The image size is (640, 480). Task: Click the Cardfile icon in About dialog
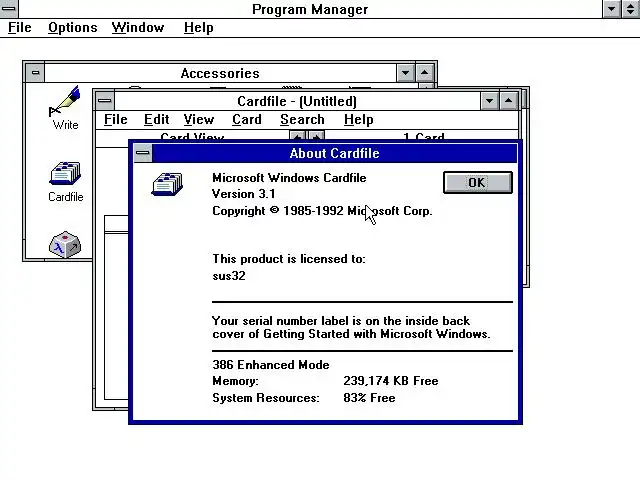click(167, 184)
